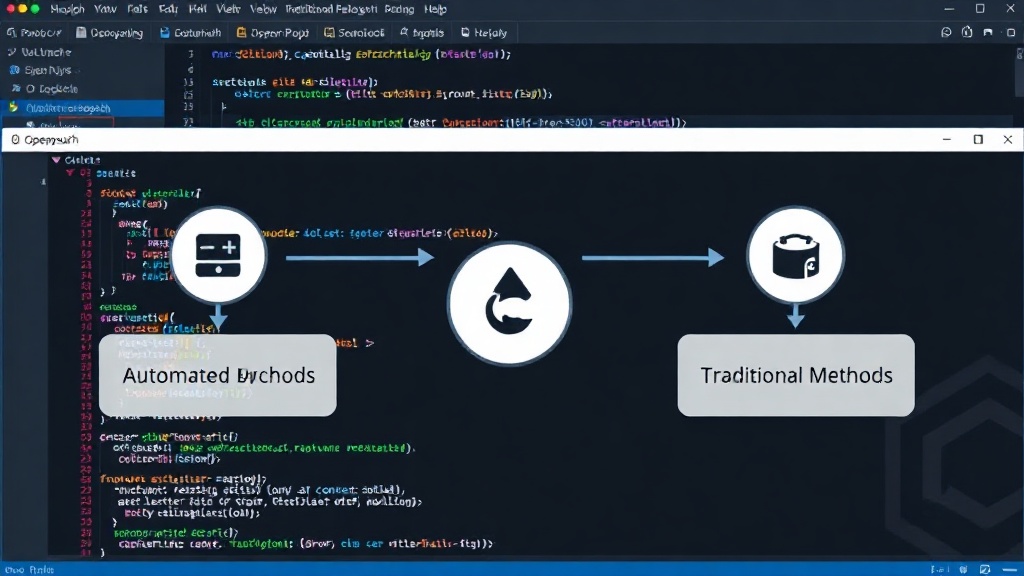Image resolution: width=1024 pixels, height=576 pixels.
Task: Click the status bar icon at bottom right
Action: click(x=985, y=569)
